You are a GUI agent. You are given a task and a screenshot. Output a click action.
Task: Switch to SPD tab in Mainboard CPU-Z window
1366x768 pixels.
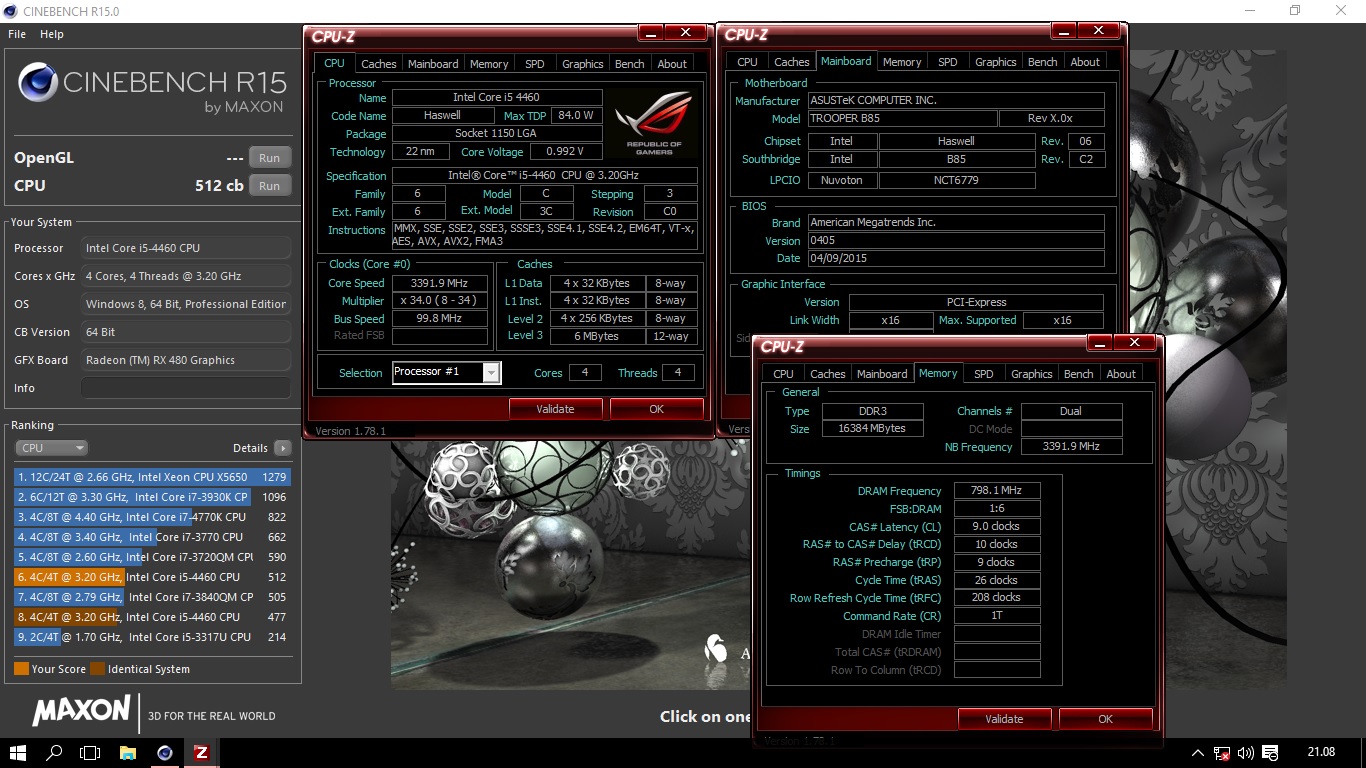pyautogui.click(x=948, y=62)
